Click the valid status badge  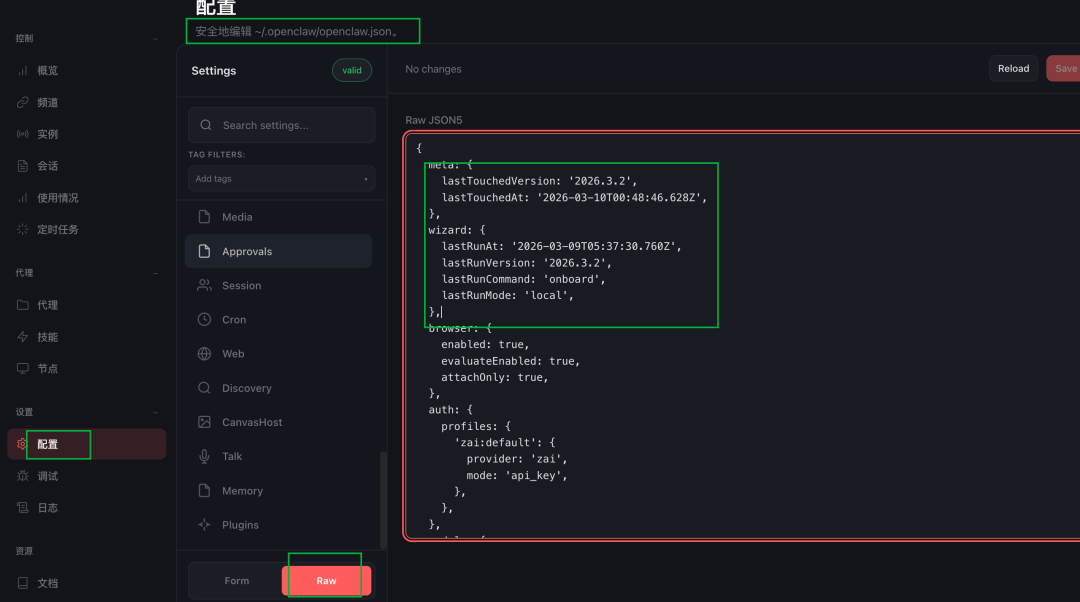tap(352, 70)
